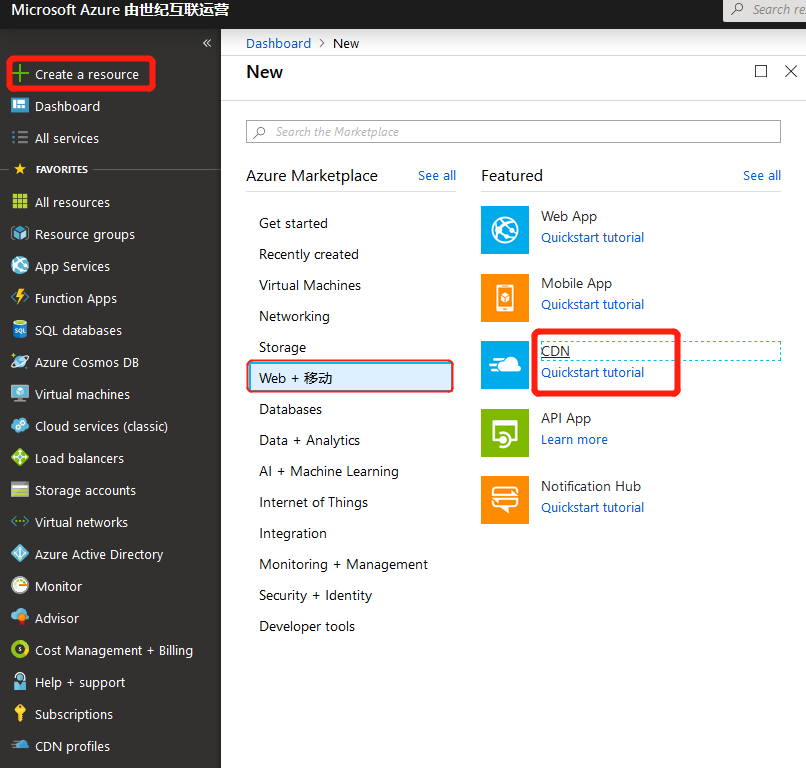
Task: Expand Featured list with See all
Action: pyautogui.click(x=761, y=175)
